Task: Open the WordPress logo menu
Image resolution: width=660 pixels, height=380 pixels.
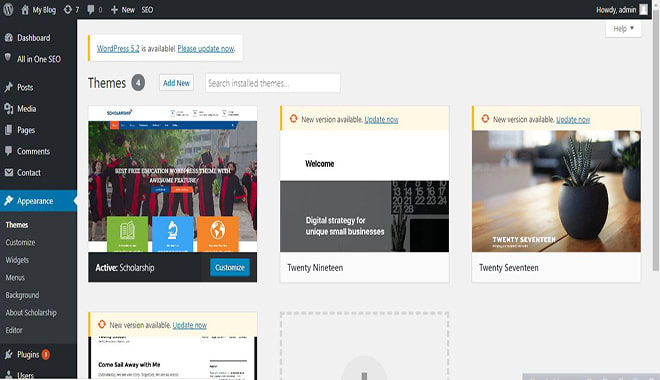Action: [x=8, y=10]
